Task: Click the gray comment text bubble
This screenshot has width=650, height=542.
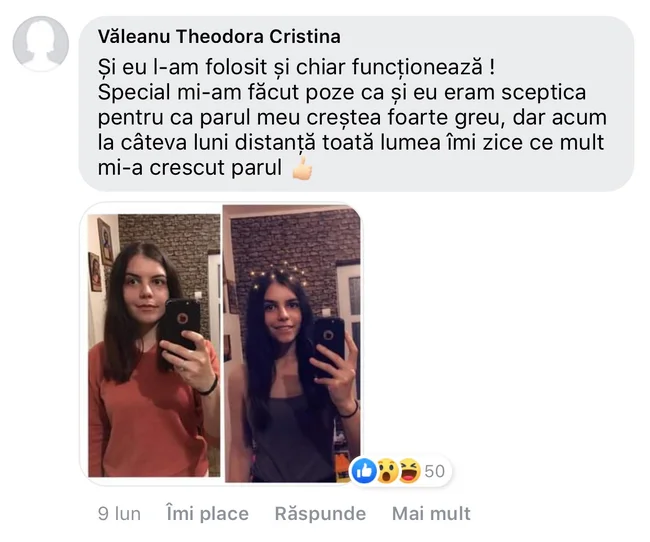Action: coord(356,104)
